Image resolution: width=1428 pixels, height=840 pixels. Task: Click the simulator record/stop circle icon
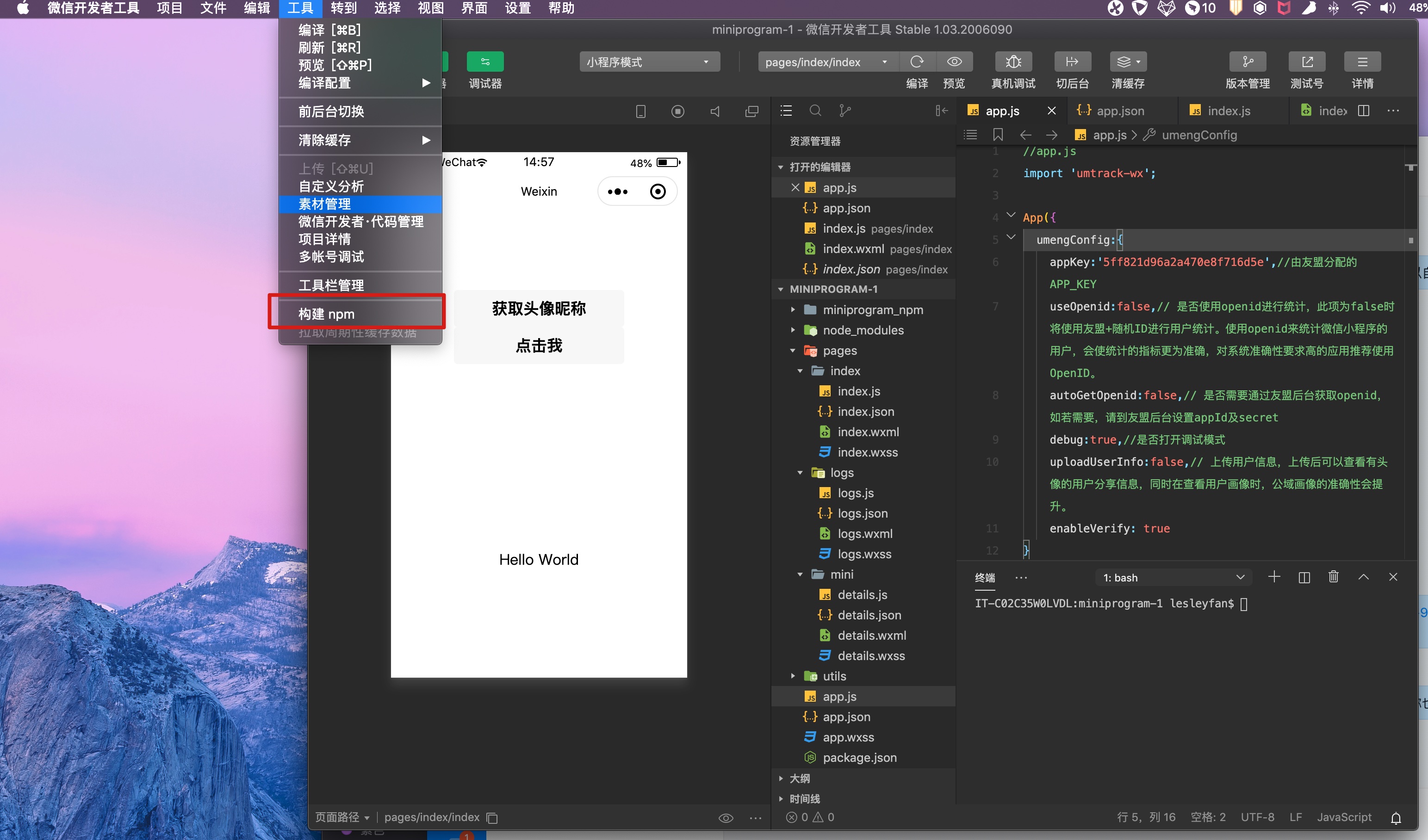[x=678, y=111]
